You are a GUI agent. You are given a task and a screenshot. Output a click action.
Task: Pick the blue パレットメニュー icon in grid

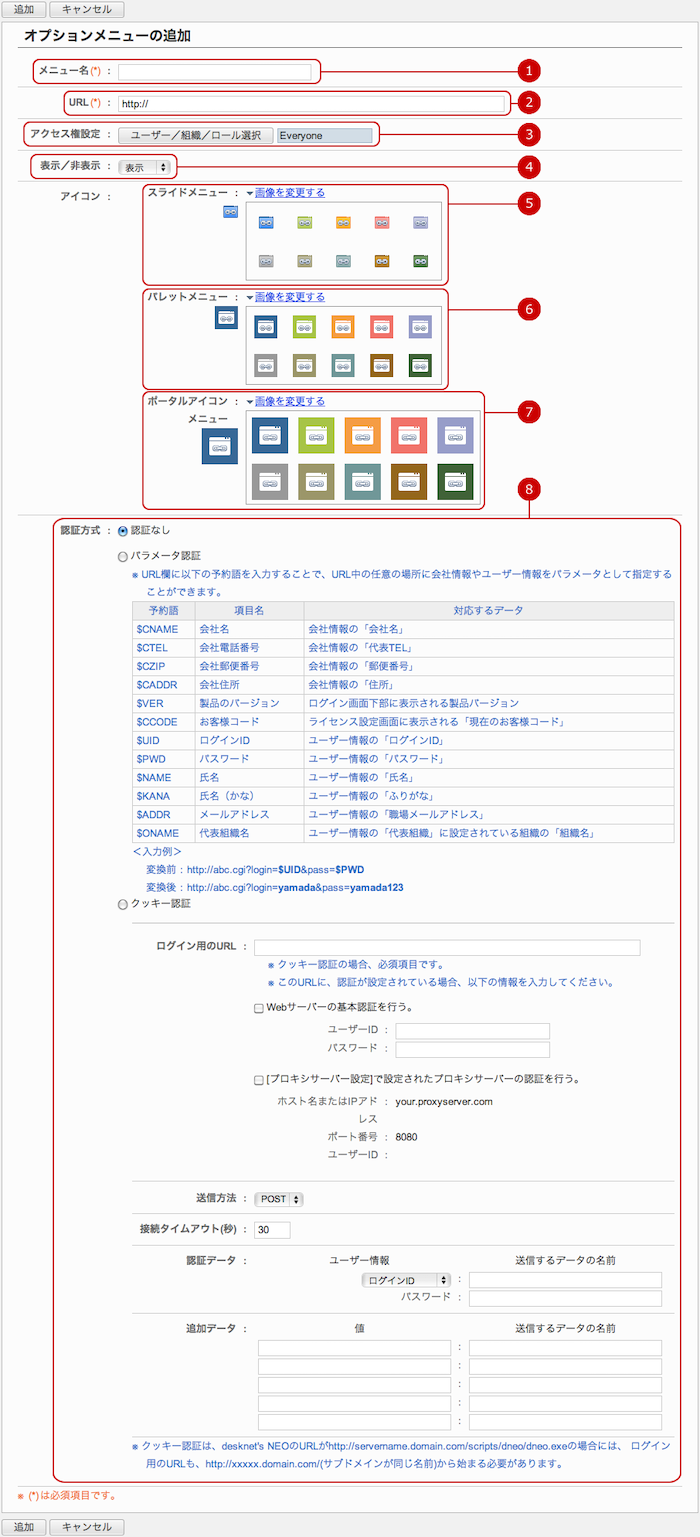click(x=266, y=327)
